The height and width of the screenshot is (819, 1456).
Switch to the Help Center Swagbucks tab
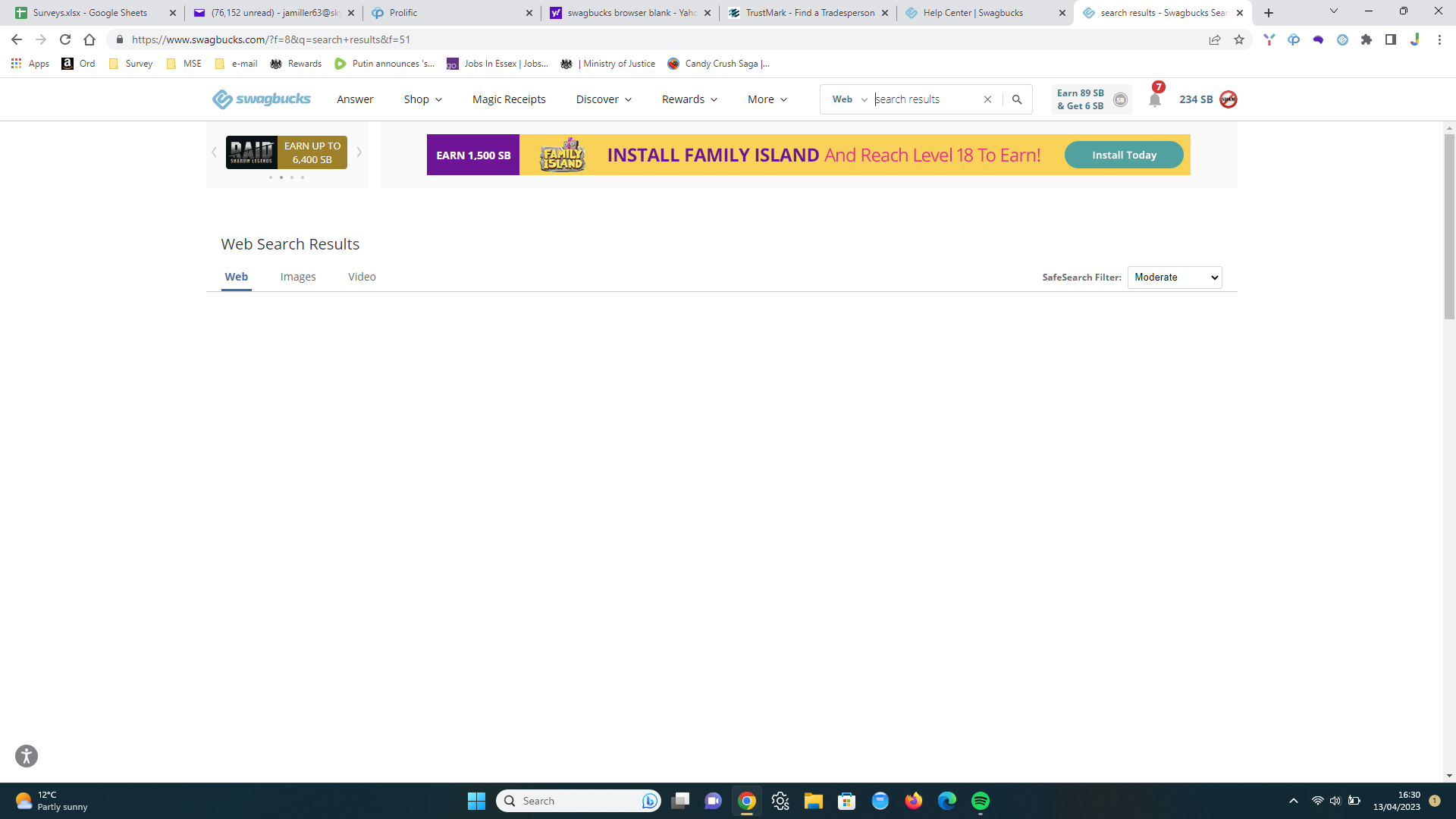point(984,13)
